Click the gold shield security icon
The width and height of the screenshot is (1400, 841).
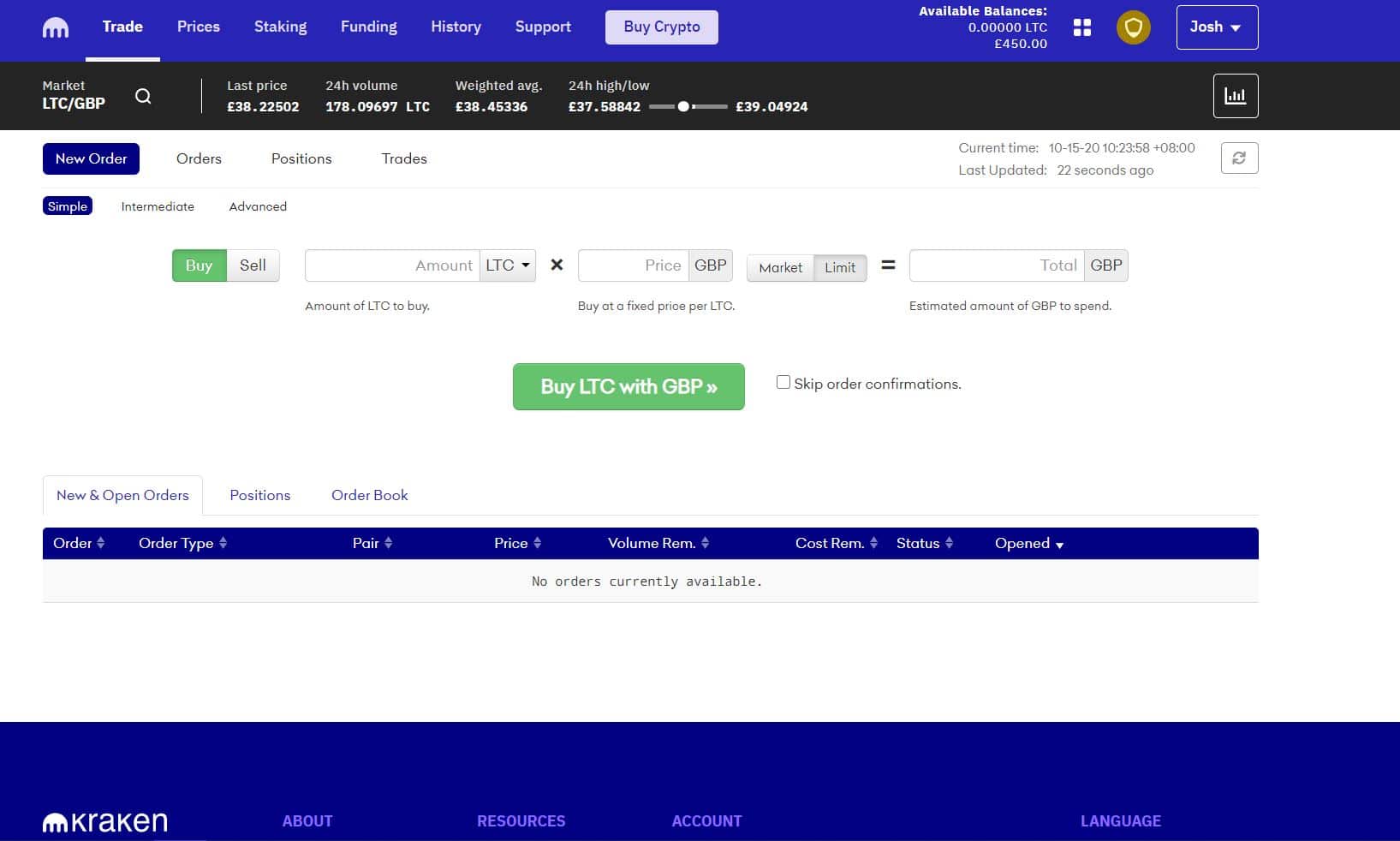tap(1133, 27)
